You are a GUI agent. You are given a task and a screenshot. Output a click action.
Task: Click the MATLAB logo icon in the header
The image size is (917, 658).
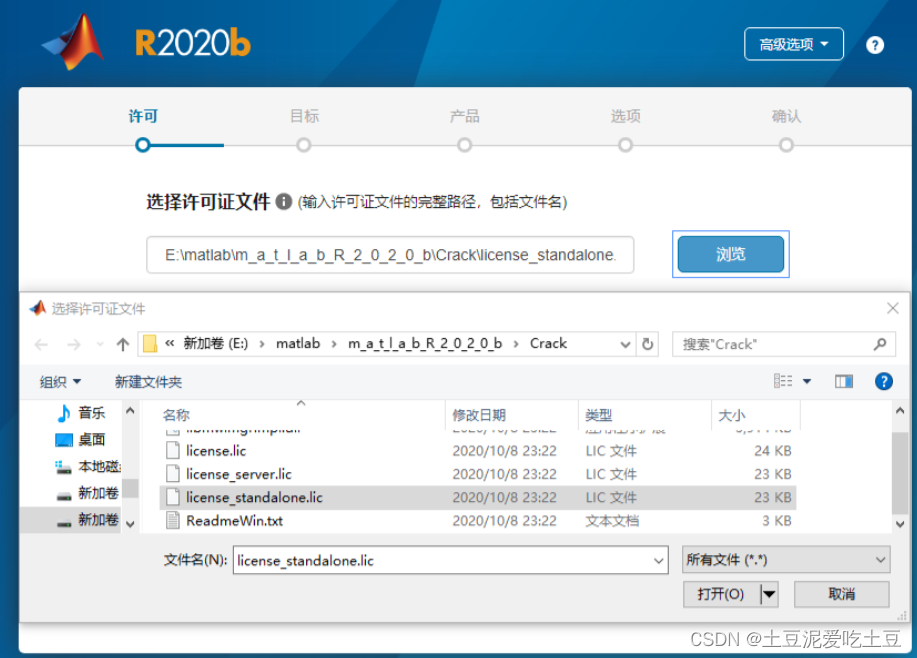click(74, 42)
